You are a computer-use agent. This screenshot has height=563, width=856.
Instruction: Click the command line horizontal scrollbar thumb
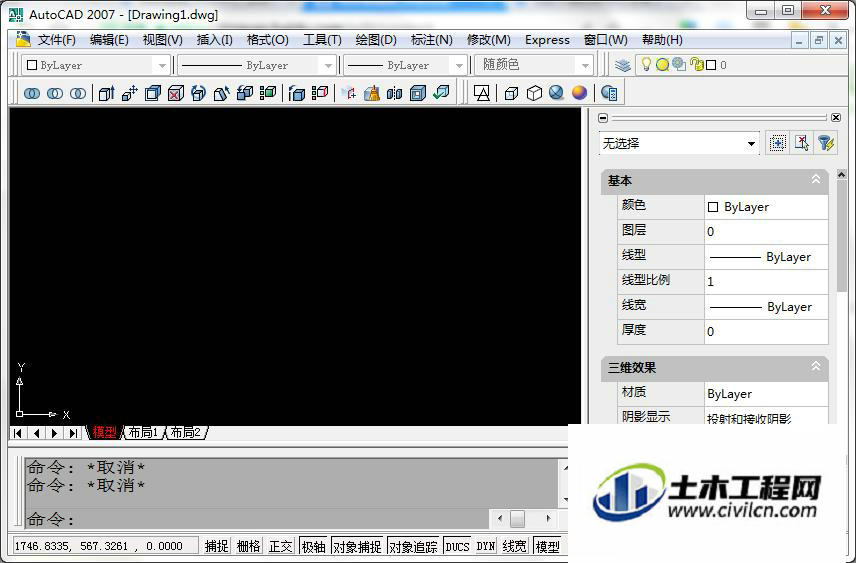point(517,518)
